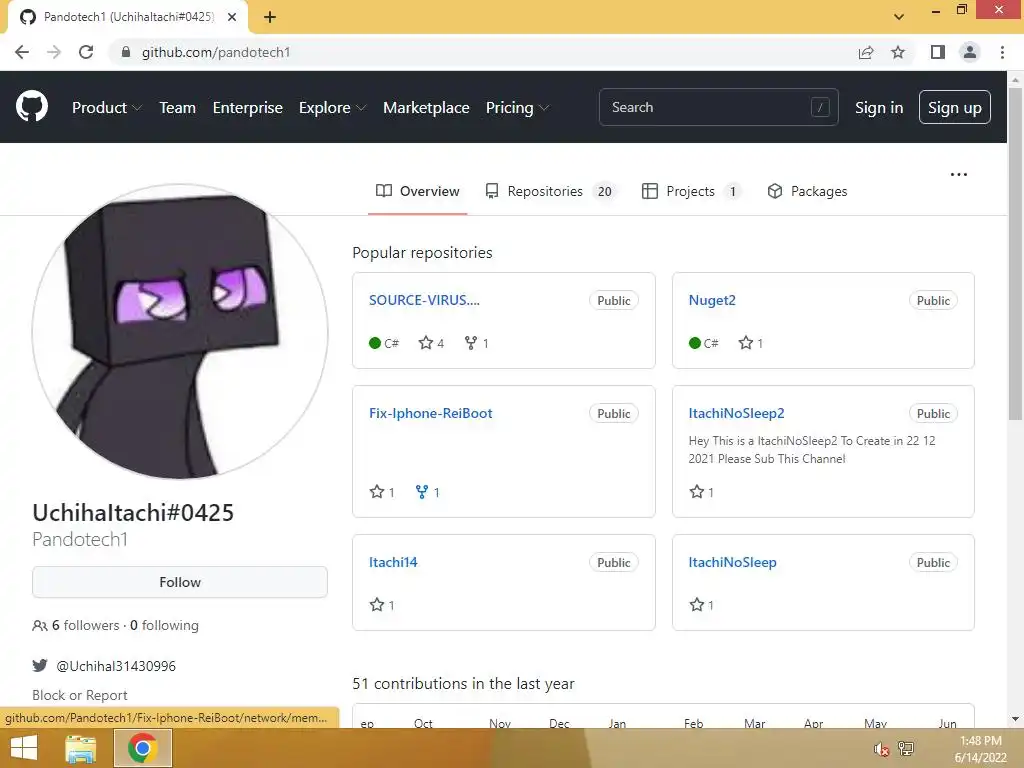Open the ItachiNoSleep2 repository
The width and height of the screenshot is (1024, 768).
[736, 413]
